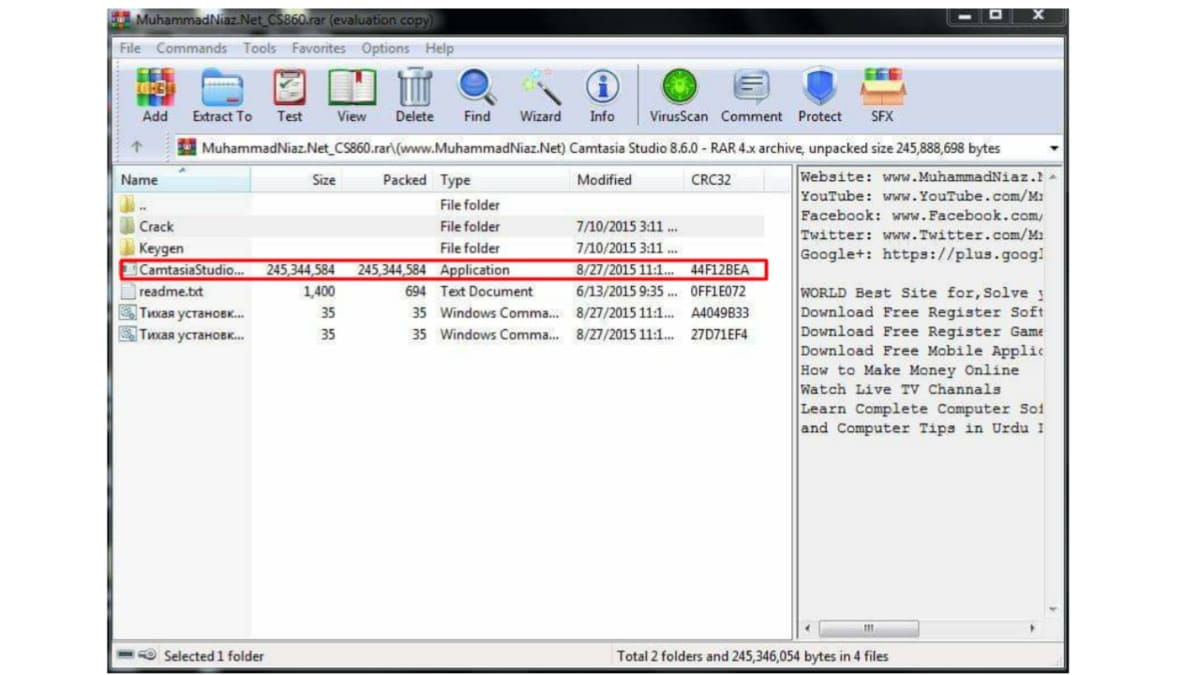Click the CamtasiaStudio application file icon
This screenshot has height=675, width=1200.
pos(129,270)
